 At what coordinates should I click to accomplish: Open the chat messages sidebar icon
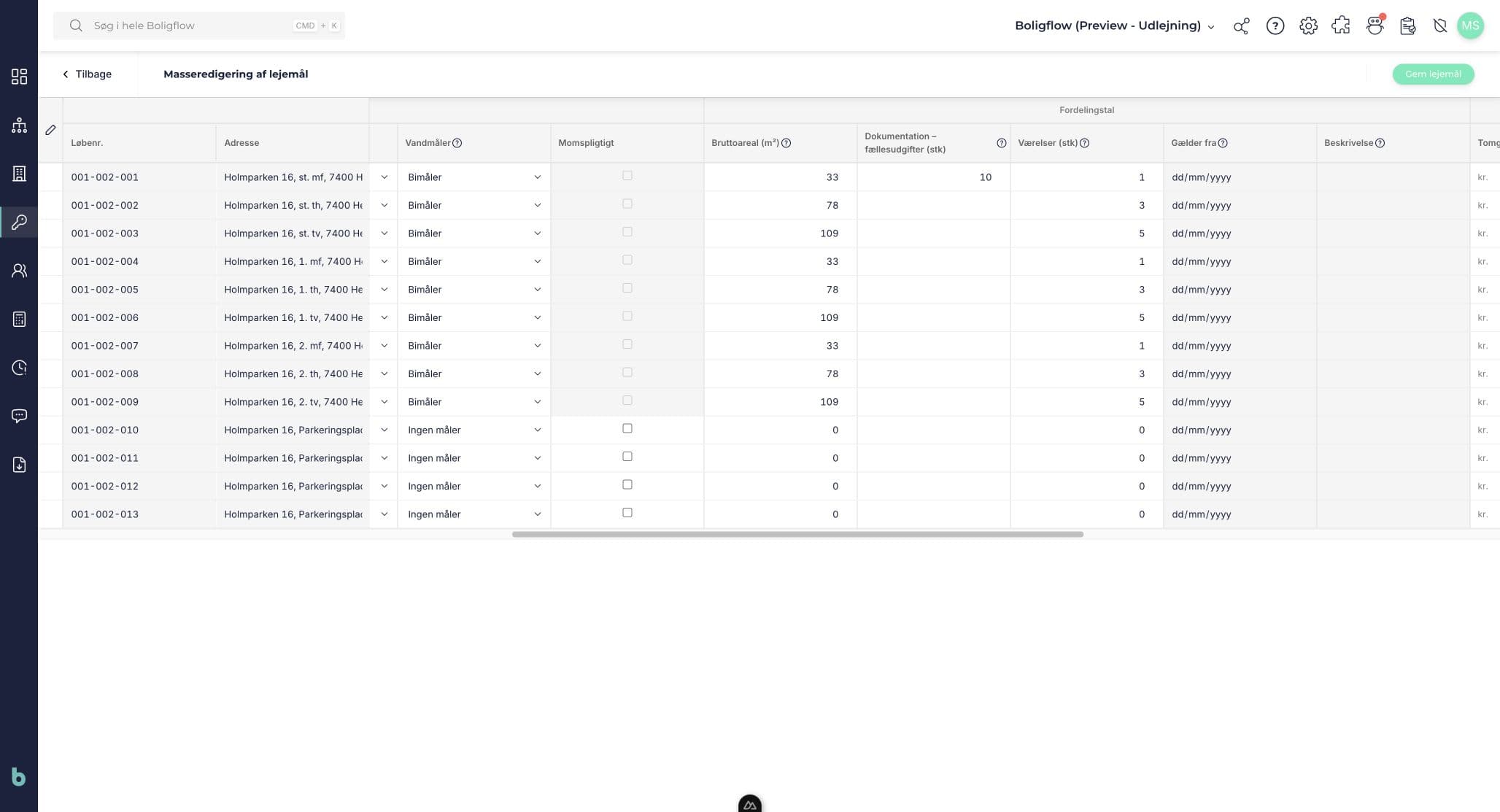[x=19, y=416]
